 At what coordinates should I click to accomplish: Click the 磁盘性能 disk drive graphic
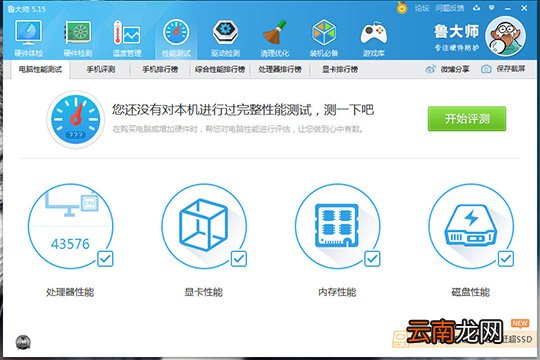pyautogui.click(x=471, y=225)
